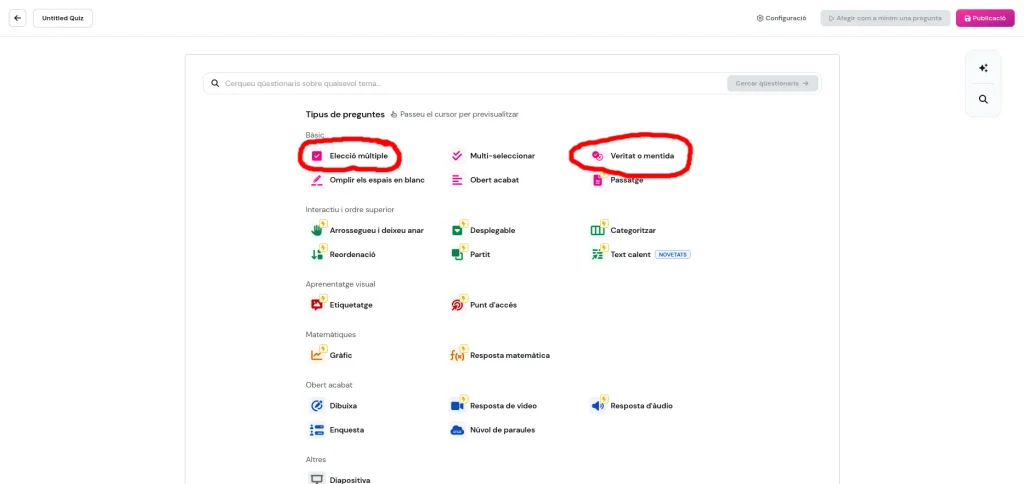Click the quiz search input field
Image resolution: width=1024 pixels, height=484 pixels.
pyautogui.click(x=470, y=83)
